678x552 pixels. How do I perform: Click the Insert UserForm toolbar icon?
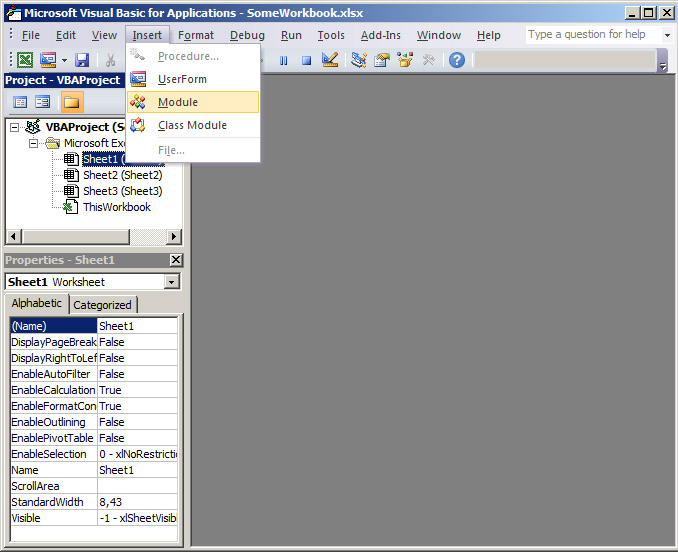48,60
